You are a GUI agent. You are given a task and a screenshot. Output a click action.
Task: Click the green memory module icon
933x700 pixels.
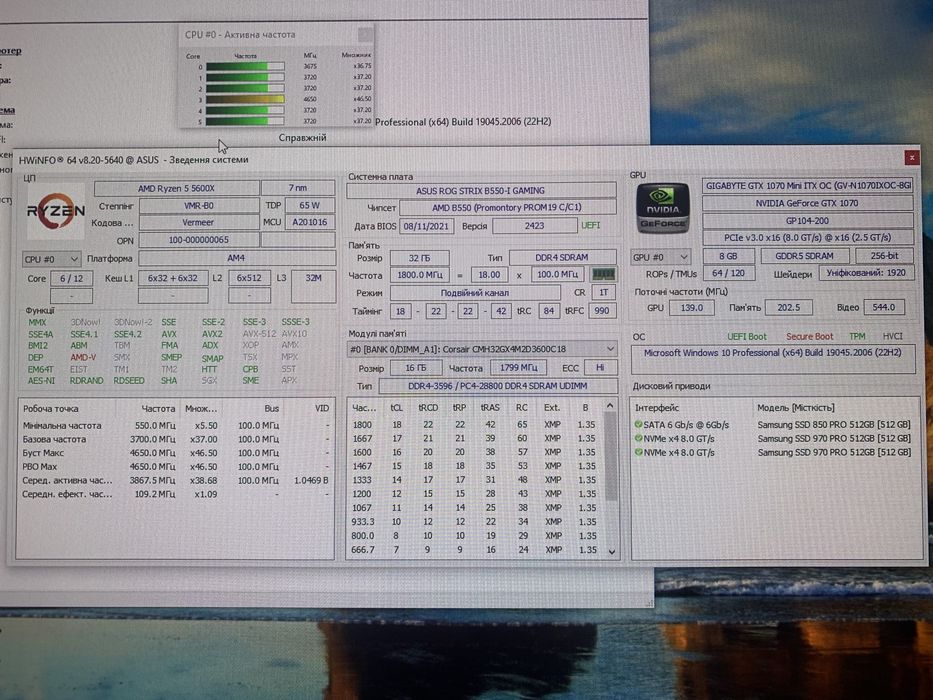click(603, 274)
